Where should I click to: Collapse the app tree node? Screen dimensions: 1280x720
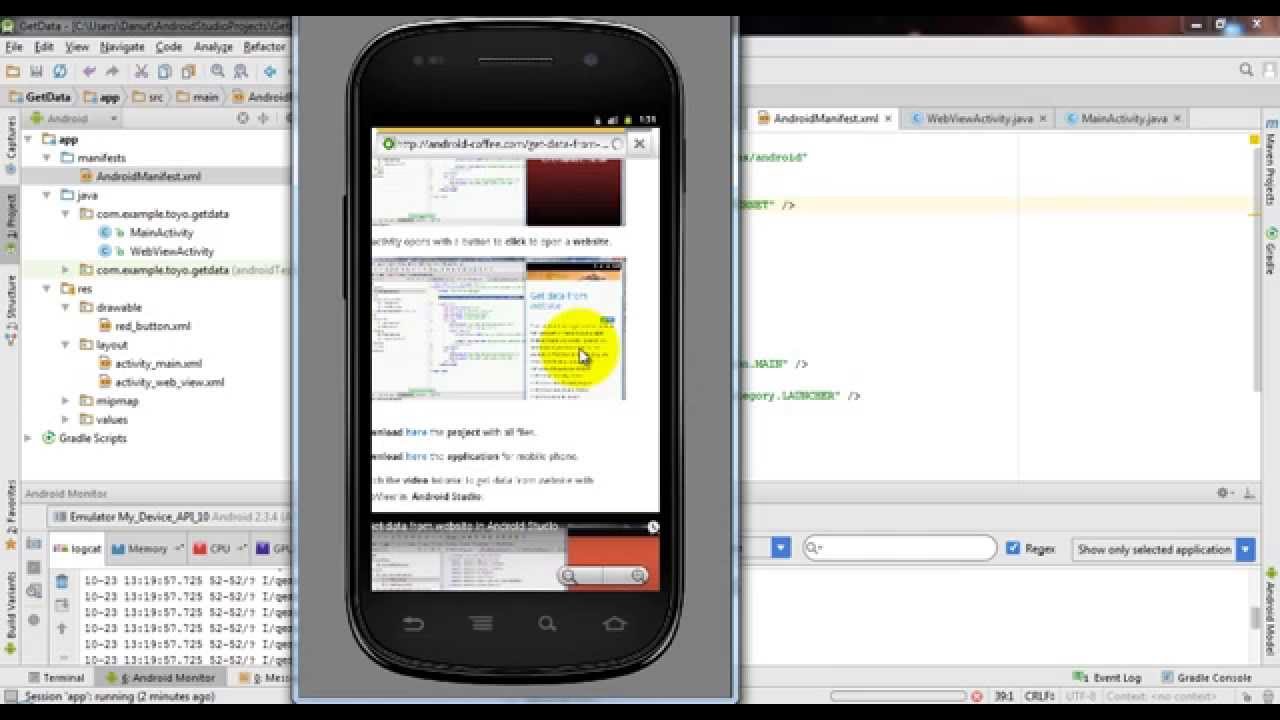28,140
